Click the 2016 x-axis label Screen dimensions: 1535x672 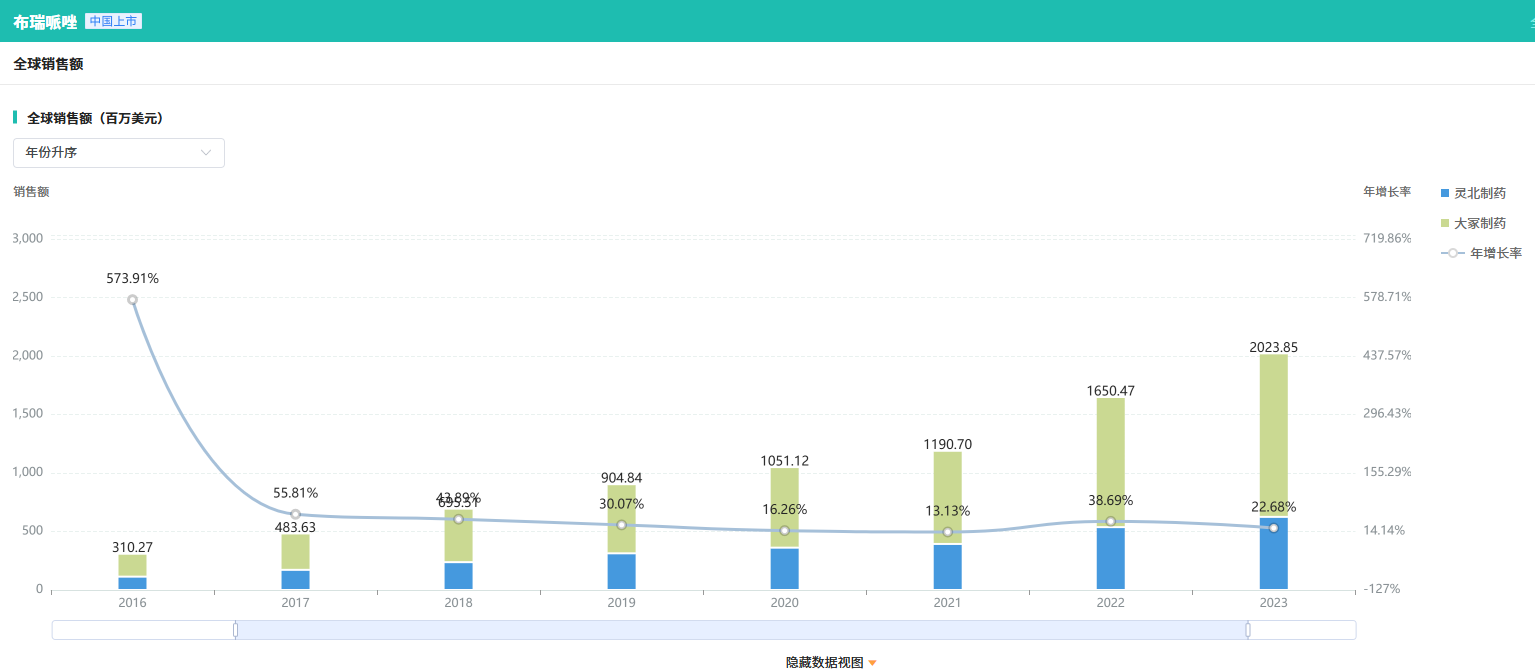click(x=132, y=603)
